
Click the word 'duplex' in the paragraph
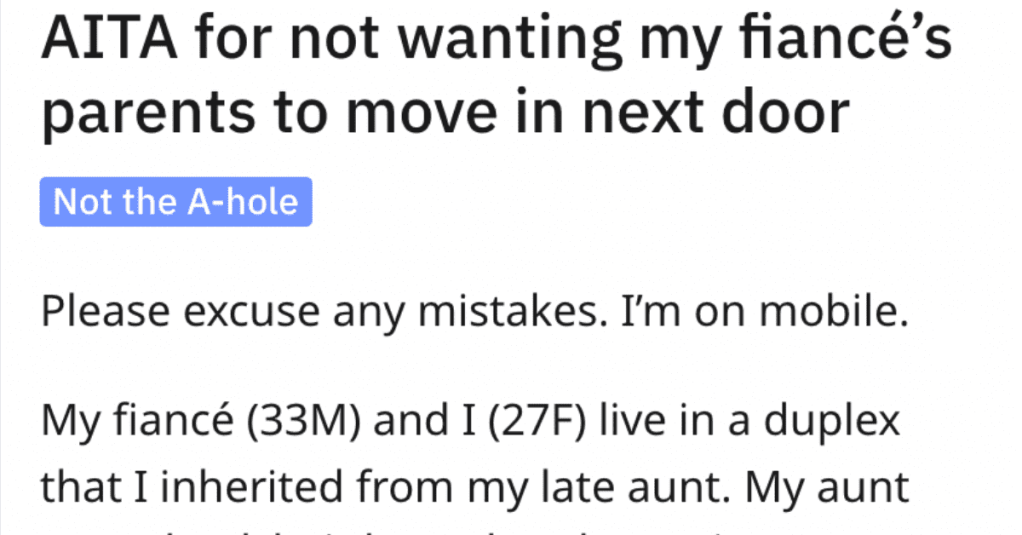tap(832, 422)
